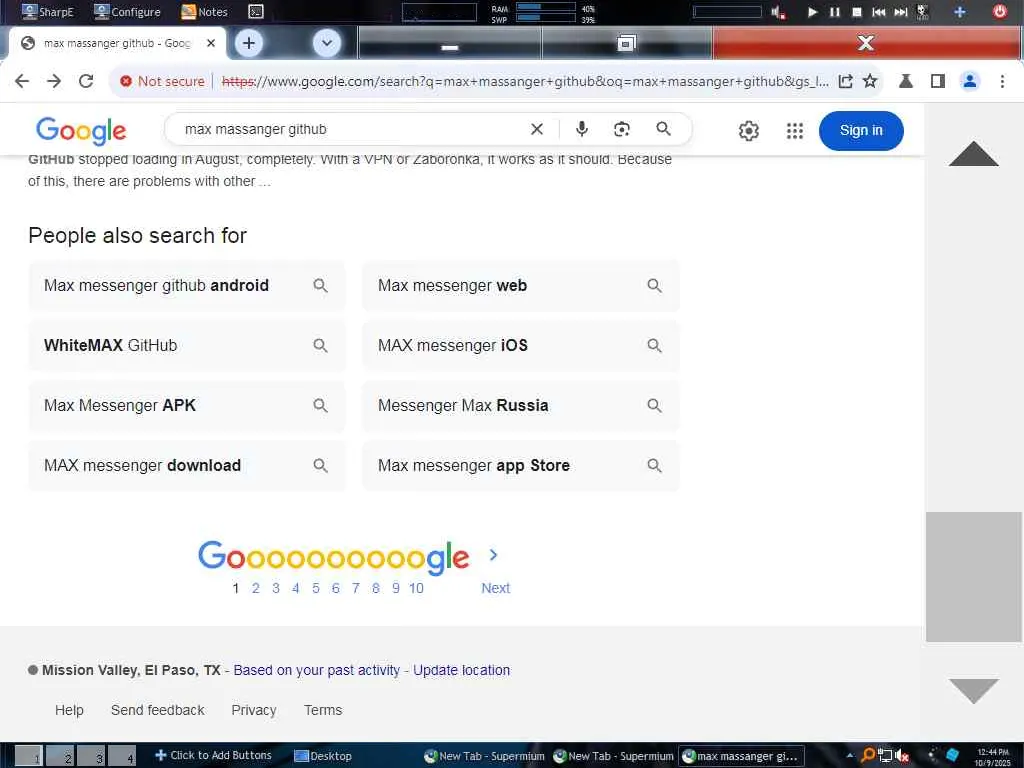Viewport: 1024px width, 768px height.
Task: Click the grey scrollbar thumb
Action: (x=974, y=577)
